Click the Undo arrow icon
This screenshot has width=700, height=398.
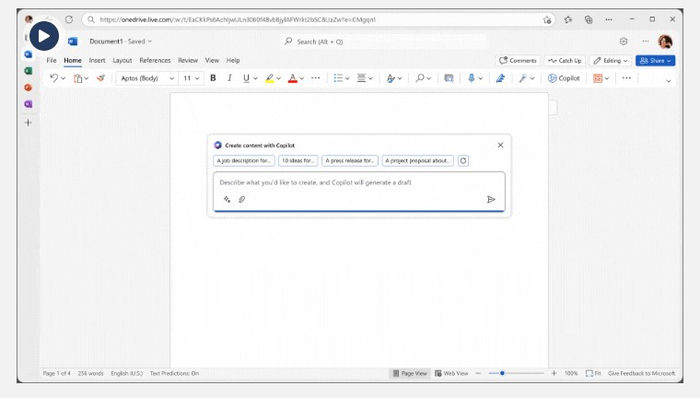click(x=54, y=78)
